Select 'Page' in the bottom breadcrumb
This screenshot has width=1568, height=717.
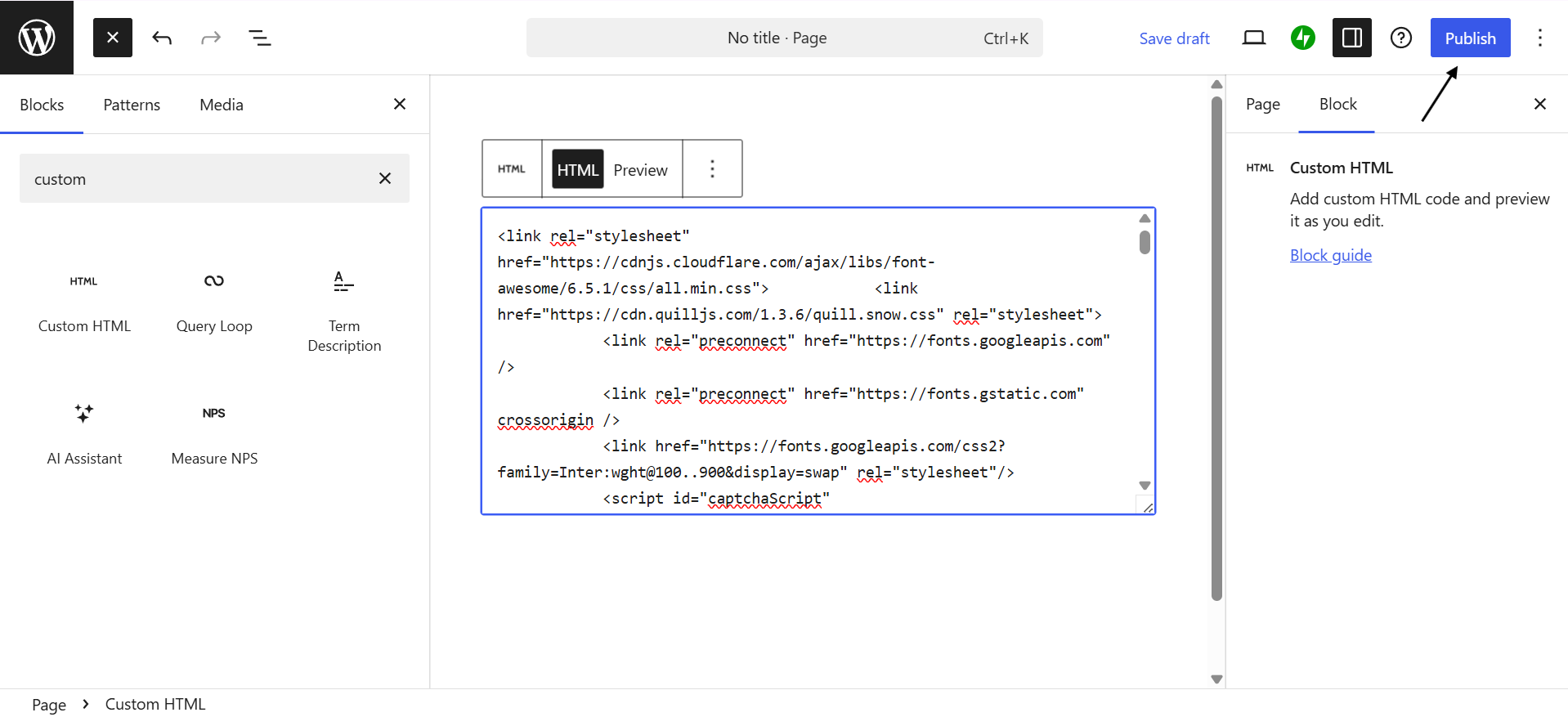point(48,704)
